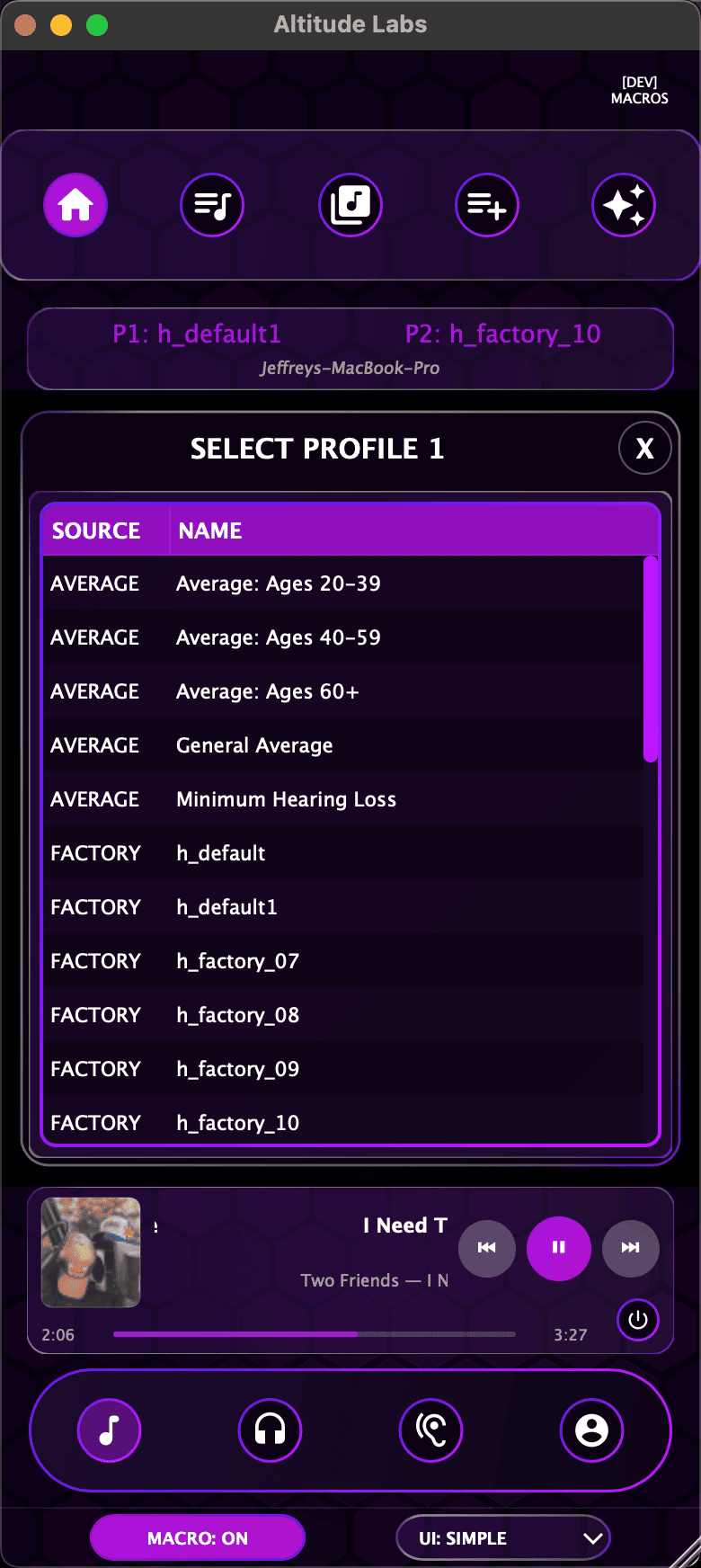Pause the currently playing track
This screenshot has height=1568, width=701.
(x=558, y=1248)
